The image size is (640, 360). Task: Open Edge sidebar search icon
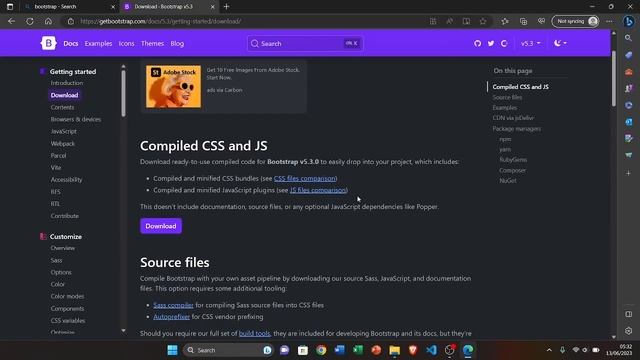(629, 38)
